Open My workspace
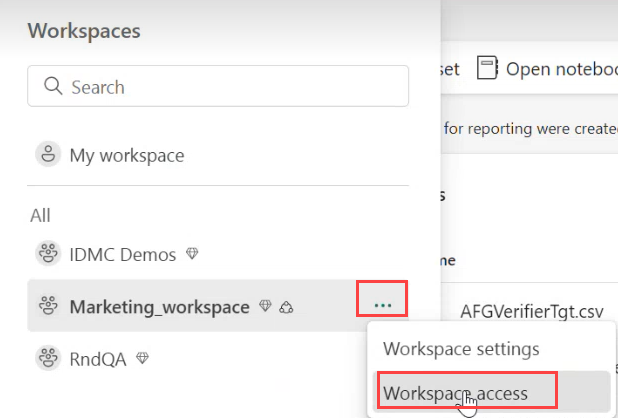 click(127, 155)
